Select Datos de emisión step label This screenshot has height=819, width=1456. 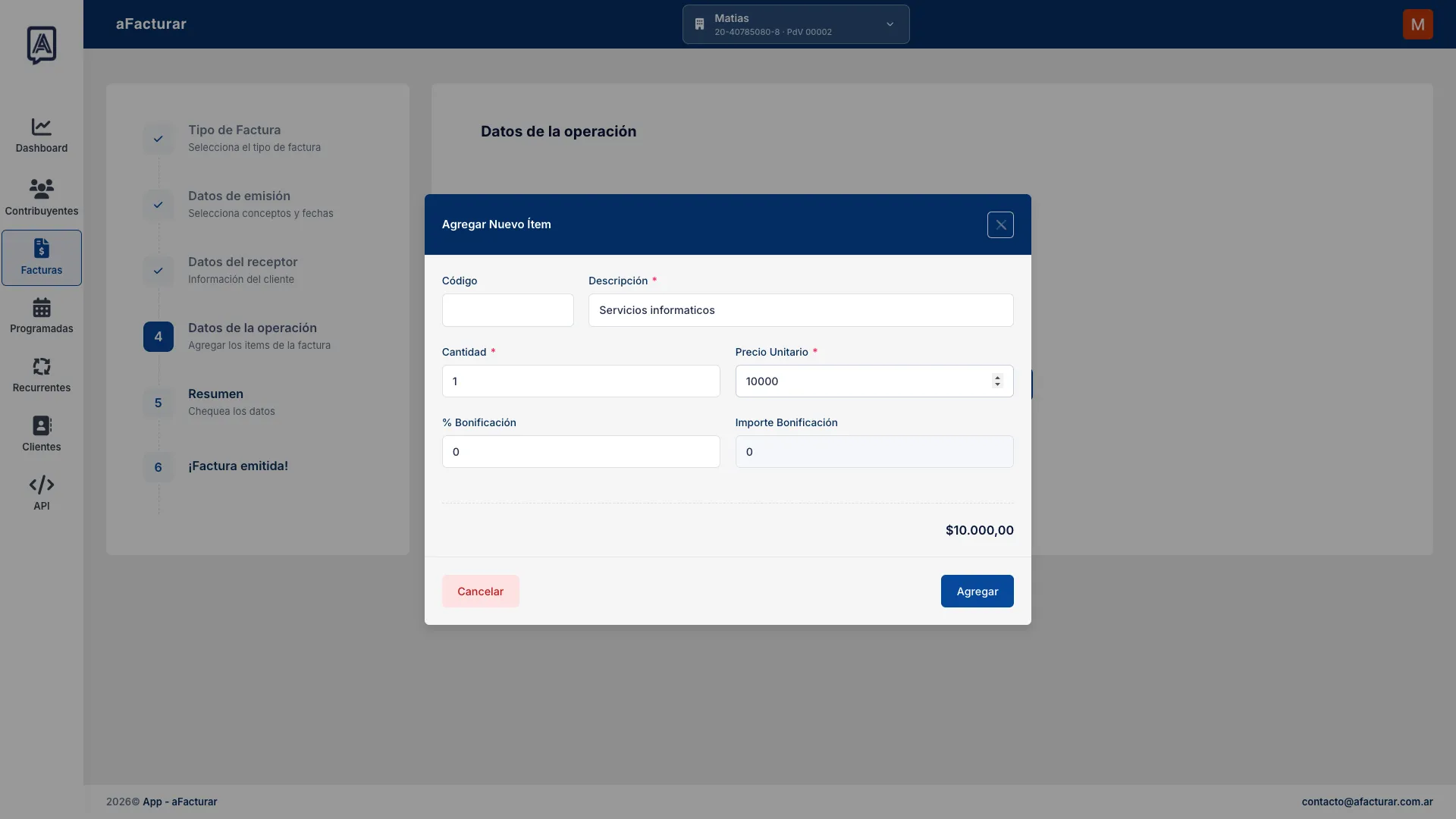coord(239,196)
